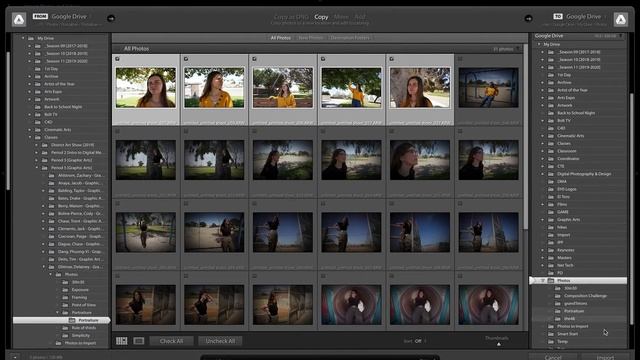This screenshot has height=360, width=640.
Task: Click source Google Drive name after FROM
Action: 69,16
